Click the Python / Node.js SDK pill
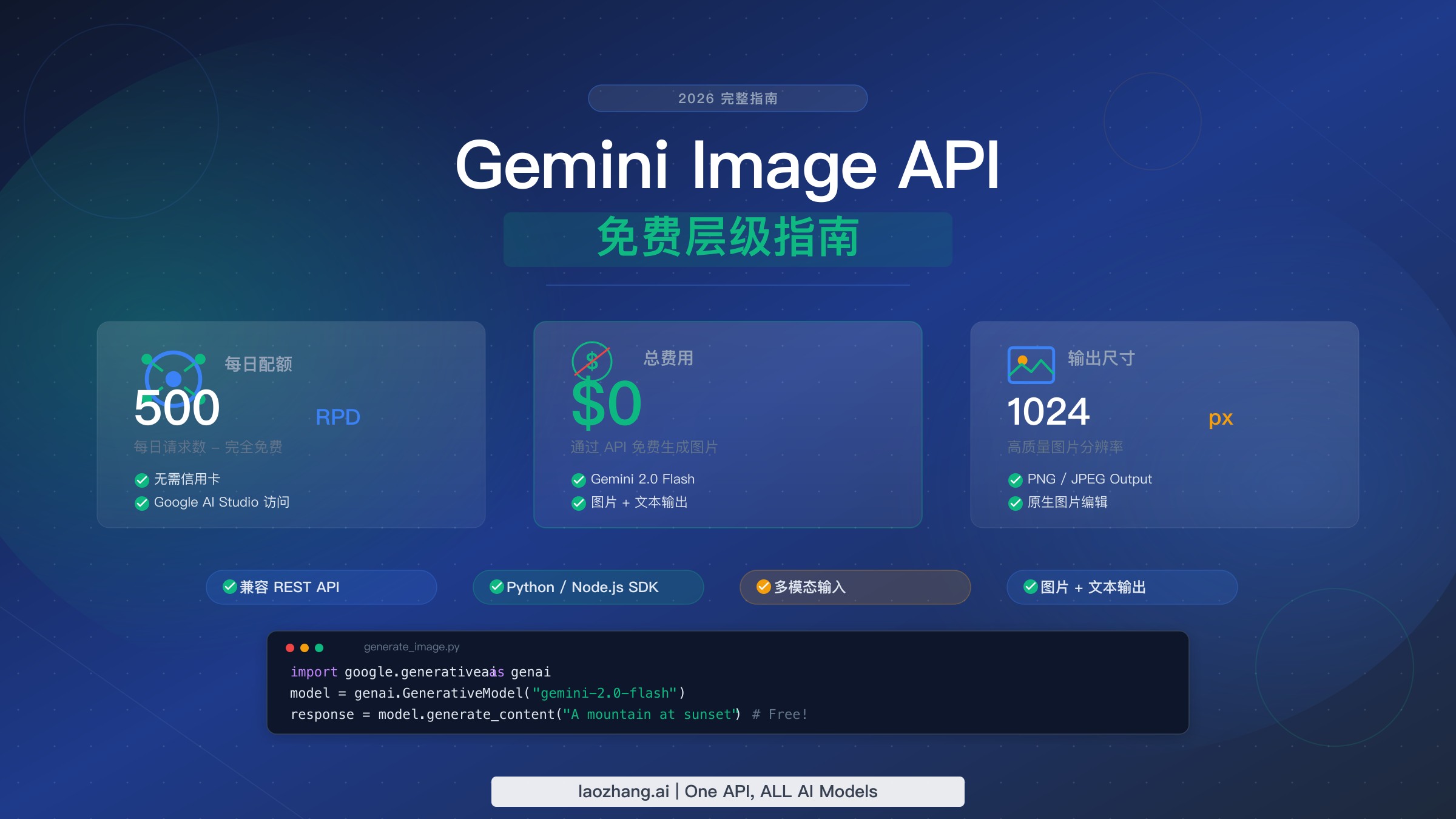Screen dimensions: 1456x819 [x=588, y=587]
